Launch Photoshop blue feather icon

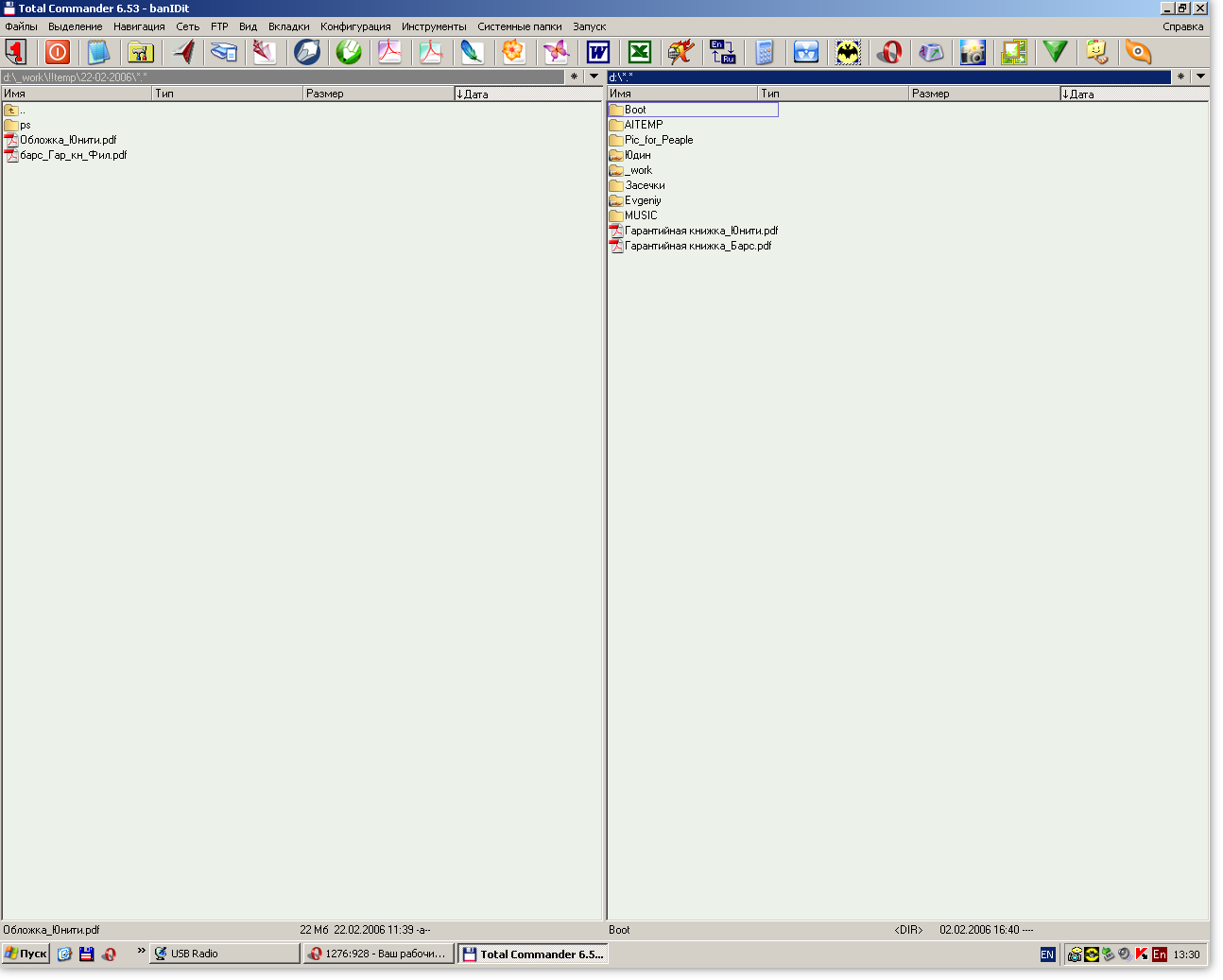(474, 52)
